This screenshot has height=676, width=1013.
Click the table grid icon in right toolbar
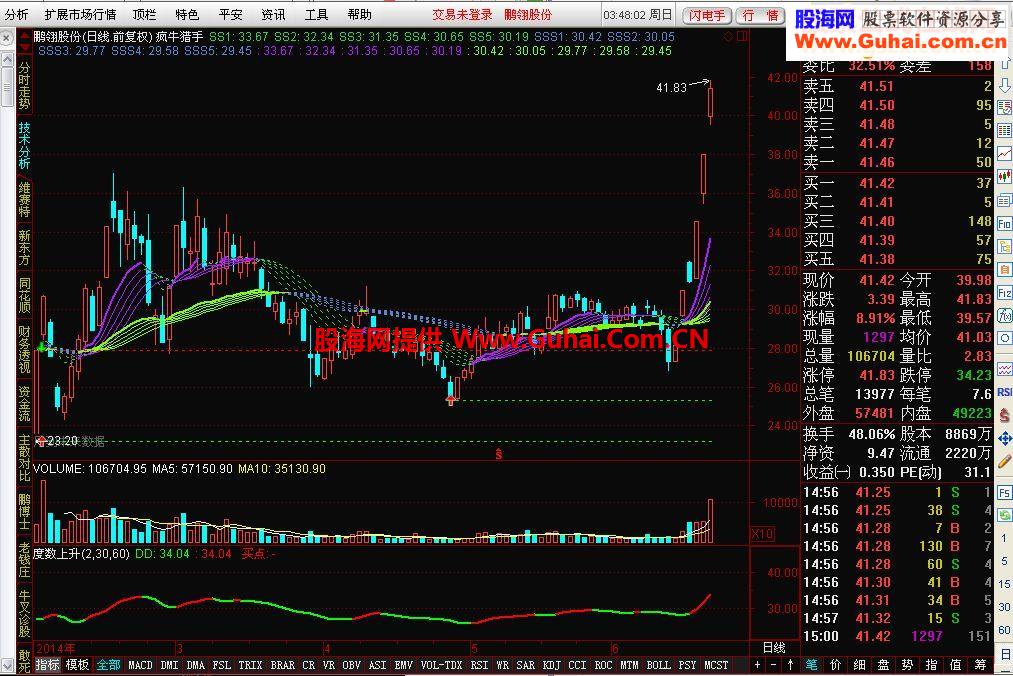(1005, 131)
